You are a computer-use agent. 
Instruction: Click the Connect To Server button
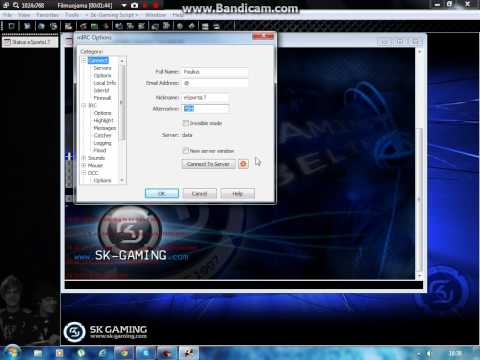[x=209, y=164]
